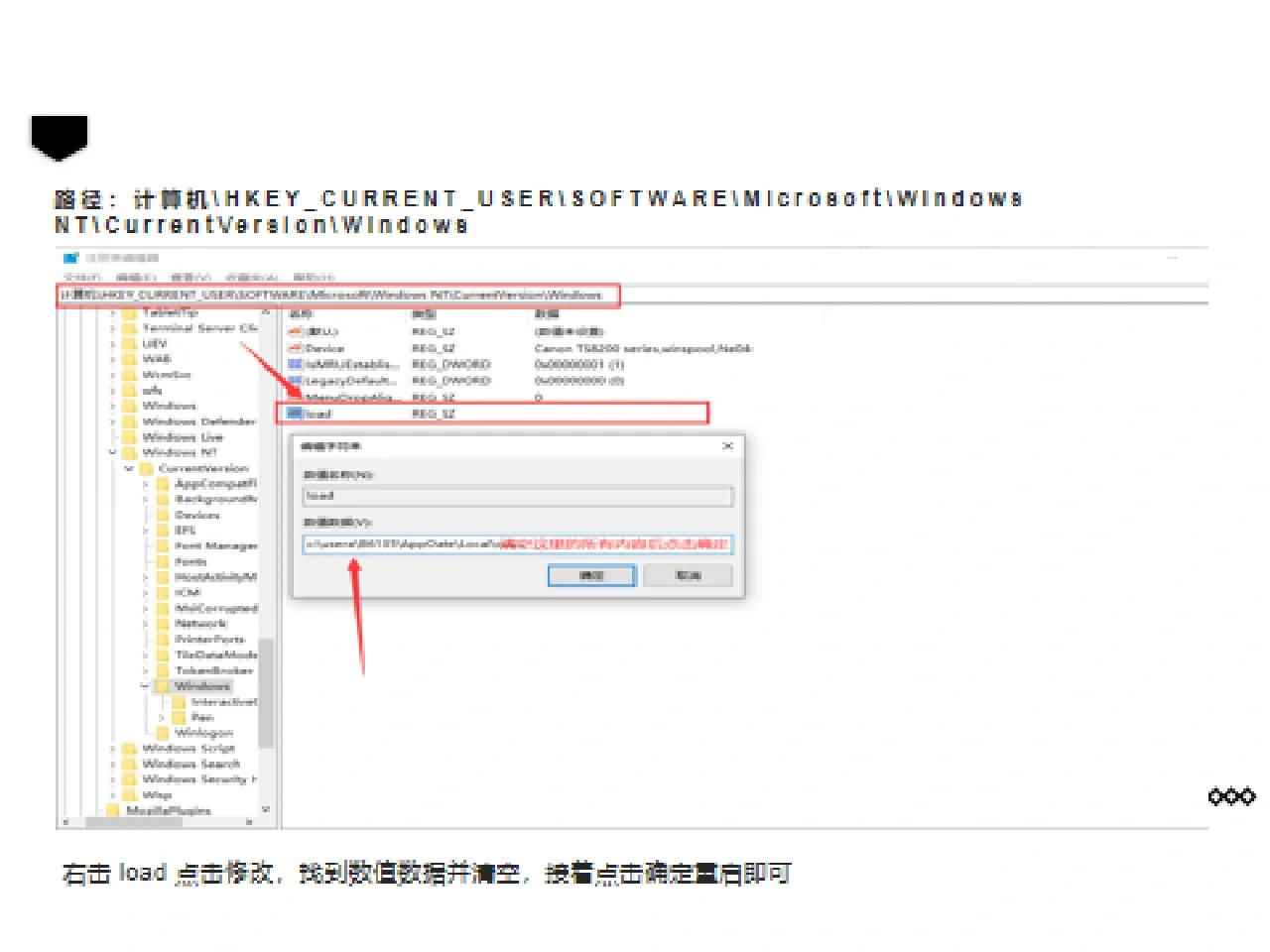Open the 编辑 menu
The width and height of the screenshot is (1270, 952).
136,278
